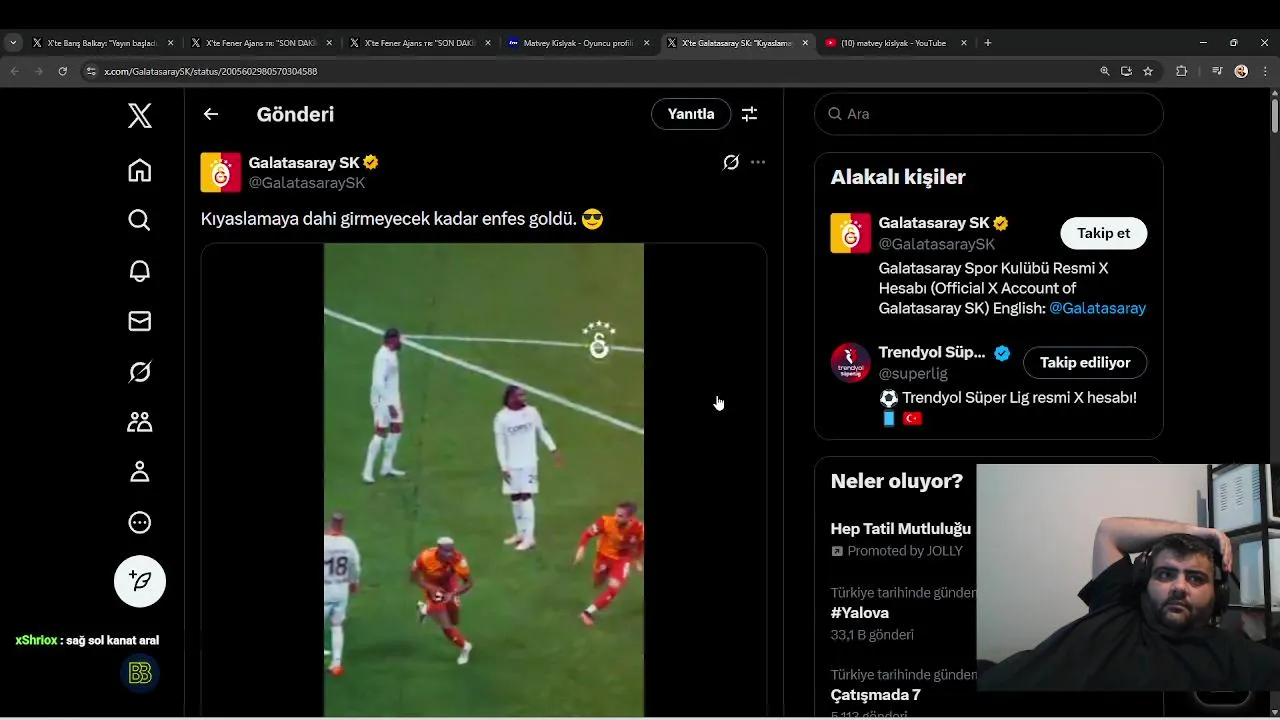This screenshot has width=1280, height=720.
Task: Open Messages envelope icon
Action: [x=140, y=321]
